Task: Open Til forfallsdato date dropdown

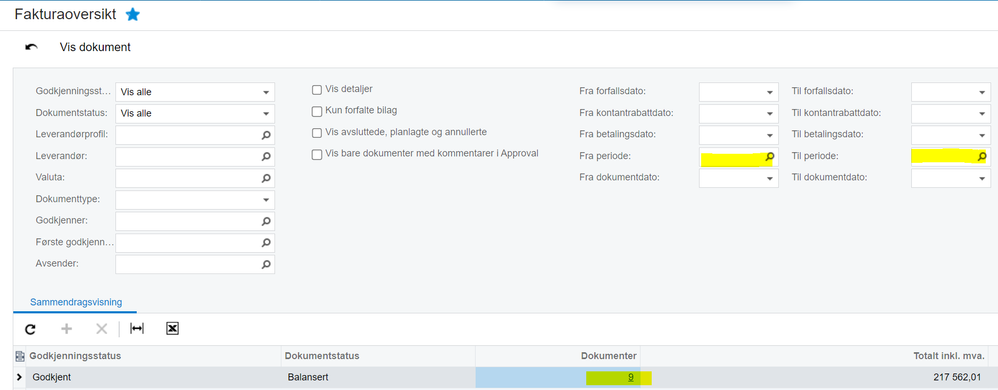Action: click(982, 92)
